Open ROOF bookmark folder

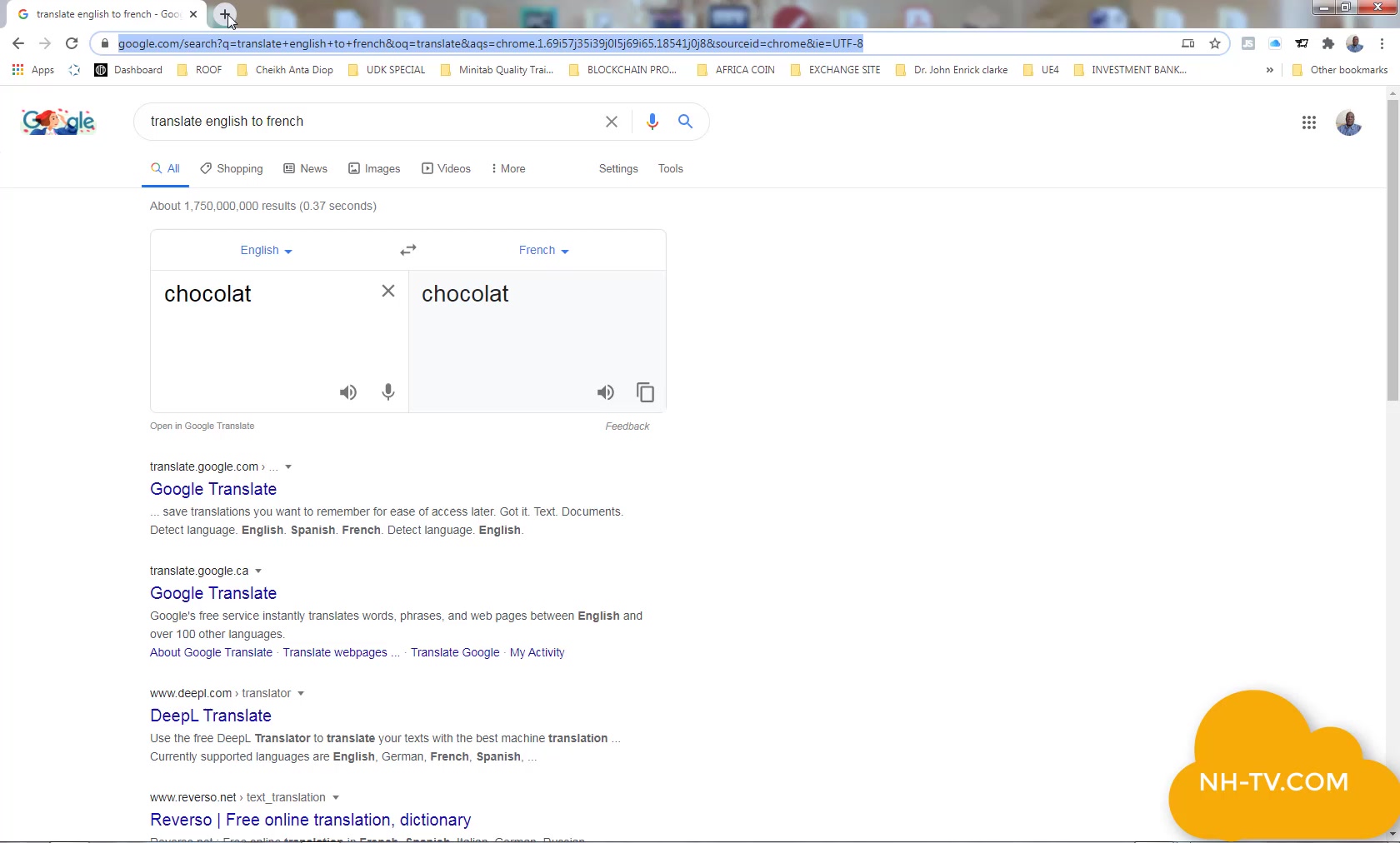click(200, 70)
